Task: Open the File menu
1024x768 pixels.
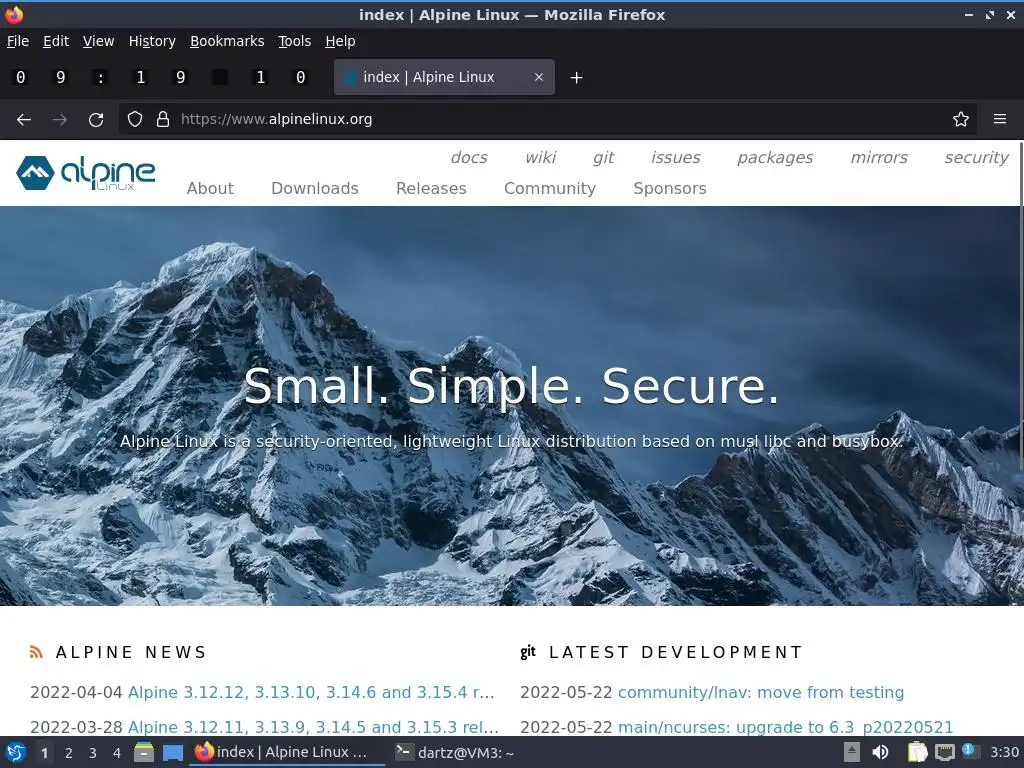Action: 18,41
